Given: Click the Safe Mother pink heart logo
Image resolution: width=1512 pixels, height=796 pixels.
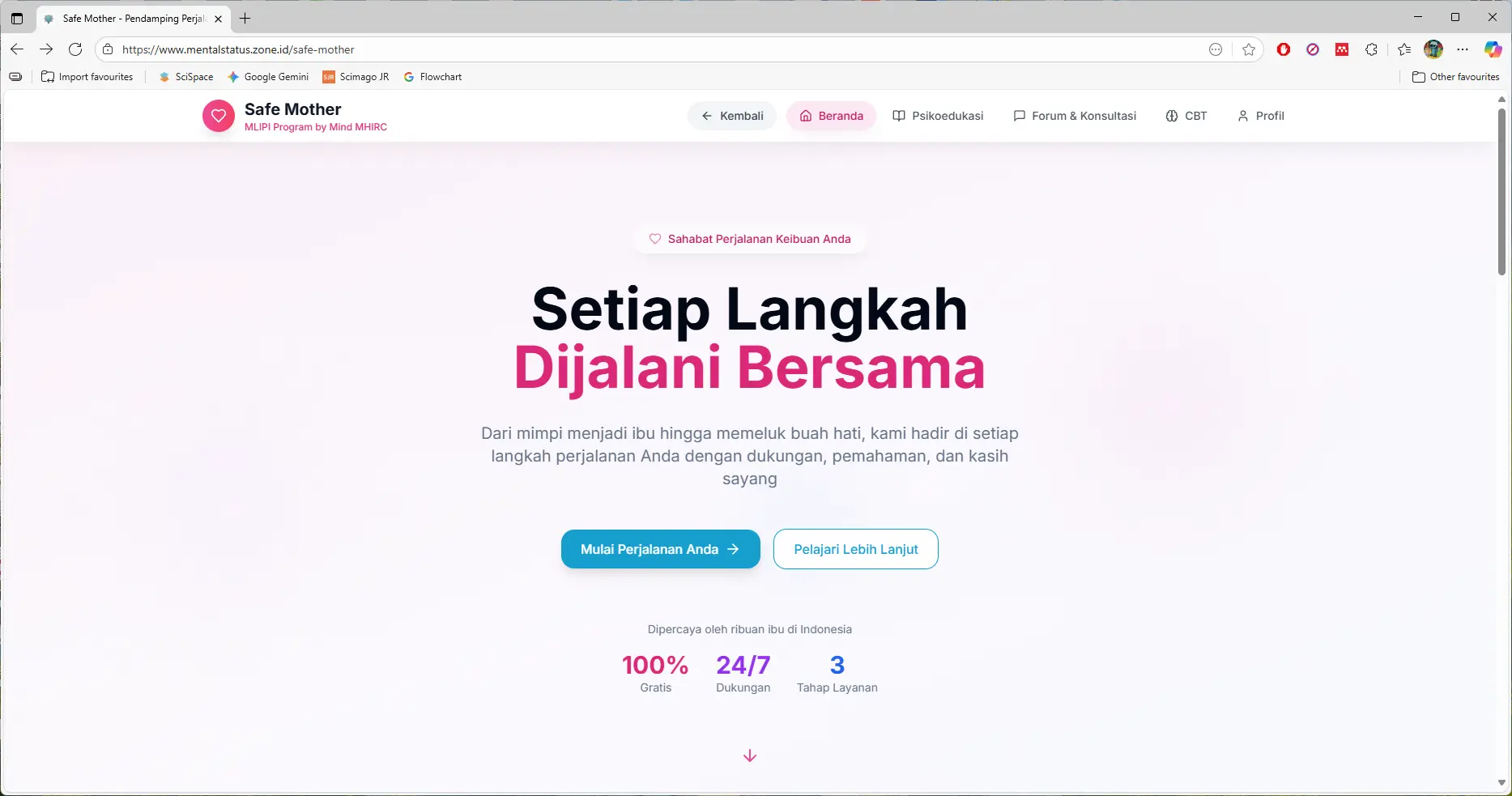Looking at the screenshot, I should (x=218, y=116).
